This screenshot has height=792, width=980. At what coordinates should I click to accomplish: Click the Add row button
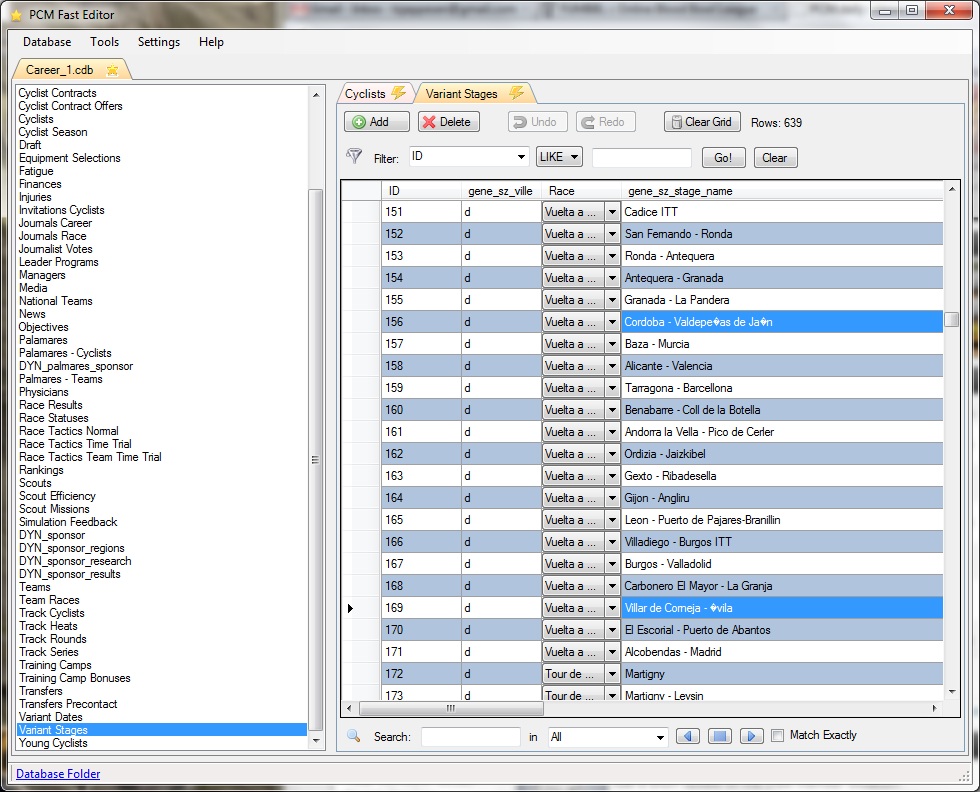(377, 122)
